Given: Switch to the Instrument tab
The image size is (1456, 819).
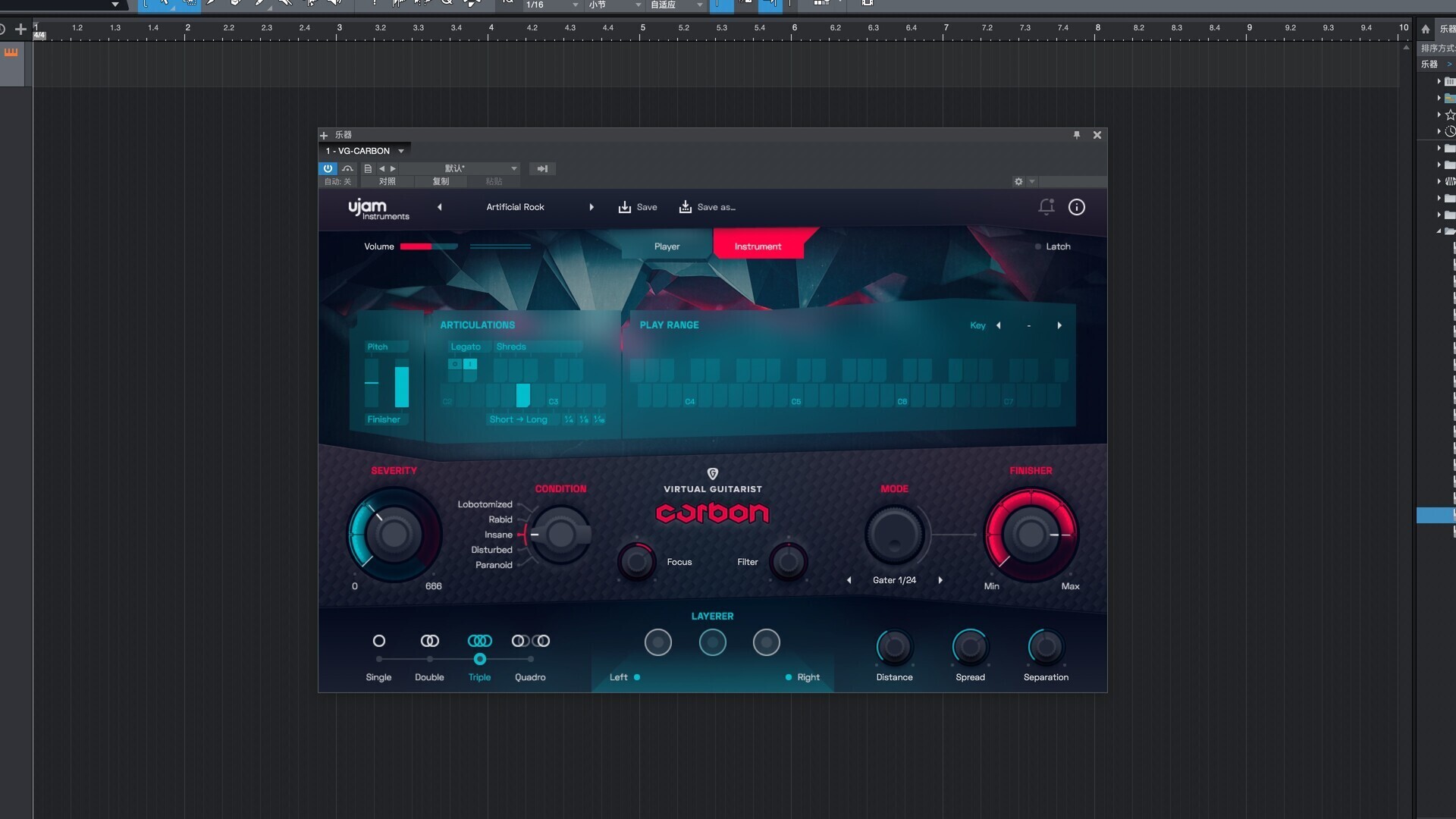Looking at the screenshot, I should tap(758, 246).
